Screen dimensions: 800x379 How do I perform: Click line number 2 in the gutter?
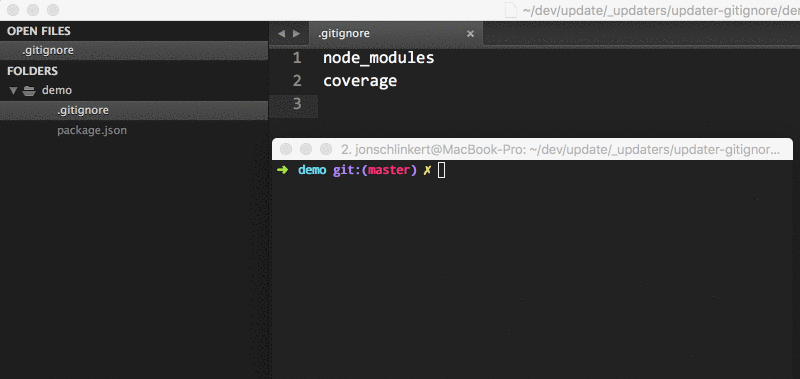297,81
